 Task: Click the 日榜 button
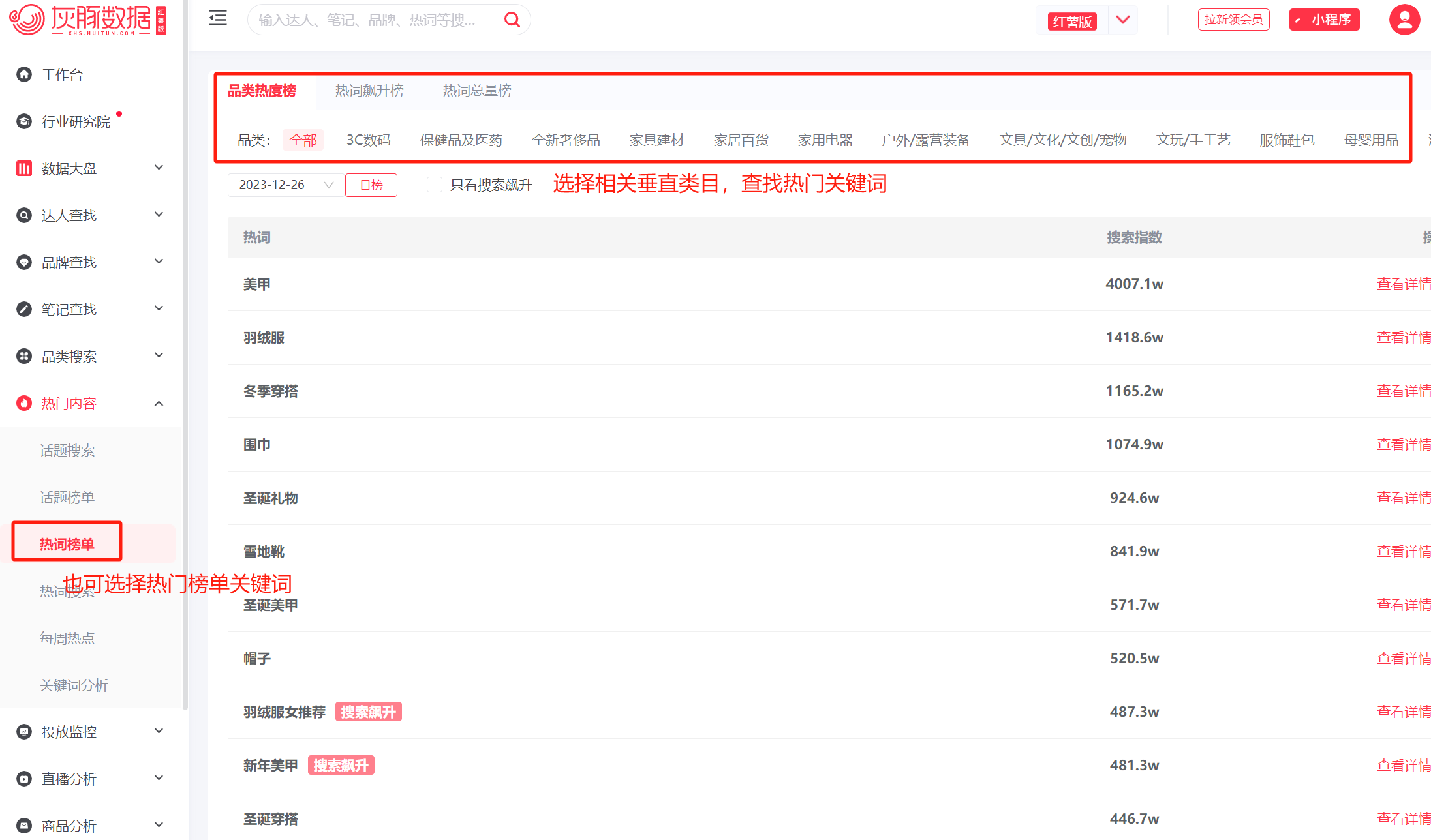pyautogui.click(x=371, y=185)
